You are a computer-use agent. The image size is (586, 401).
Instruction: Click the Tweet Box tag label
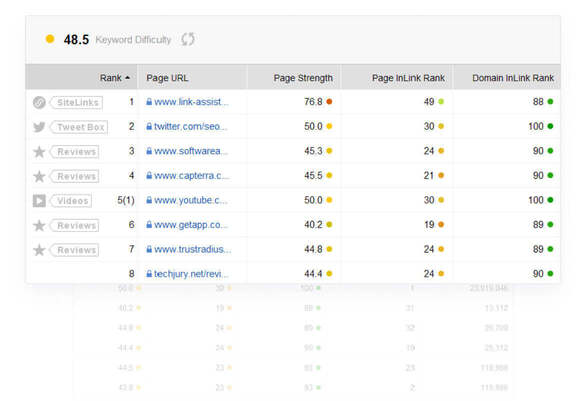click(x=79, y=127)
